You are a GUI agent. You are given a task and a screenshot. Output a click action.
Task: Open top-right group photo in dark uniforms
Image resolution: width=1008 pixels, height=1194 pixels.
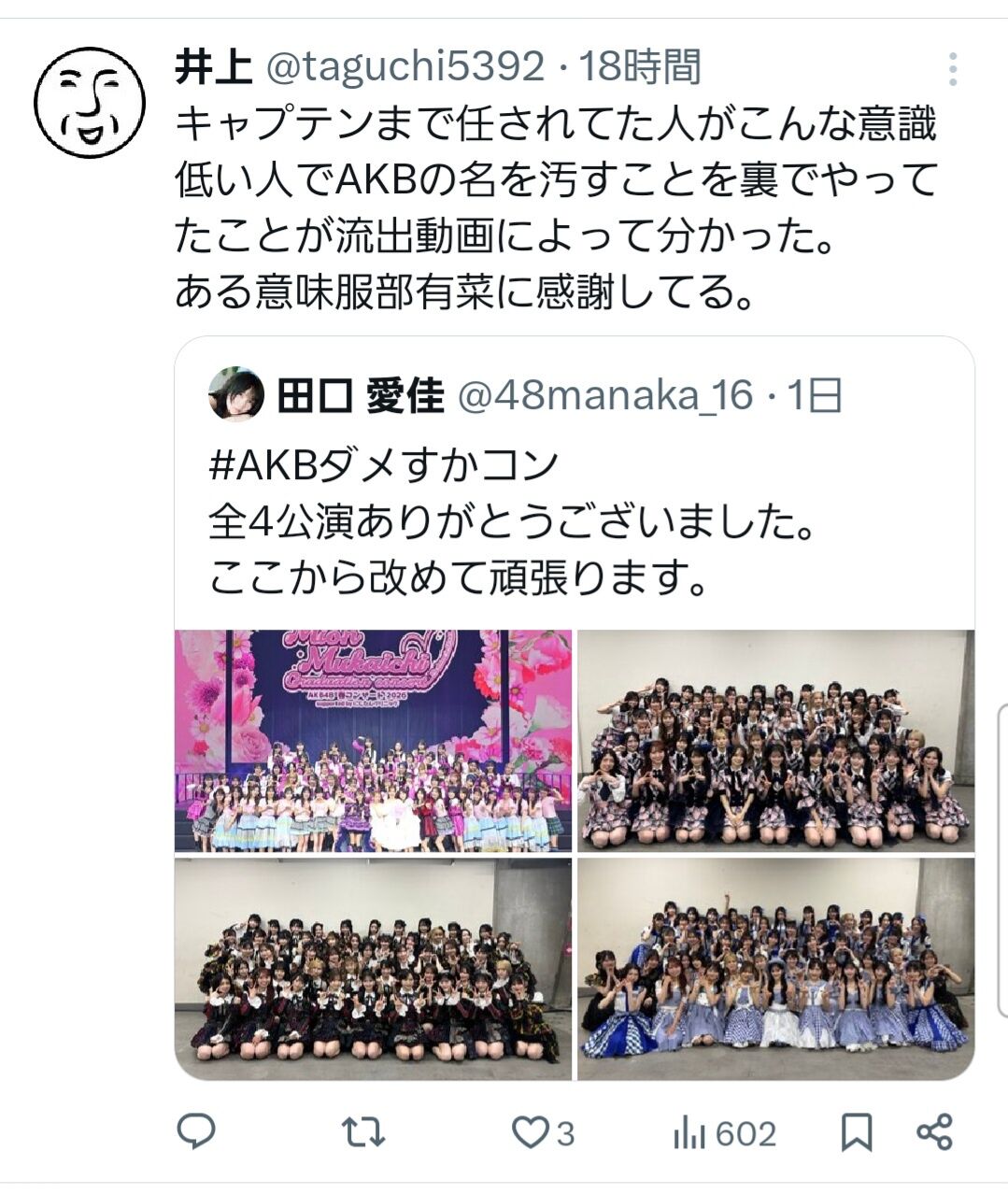pos(775,741)
